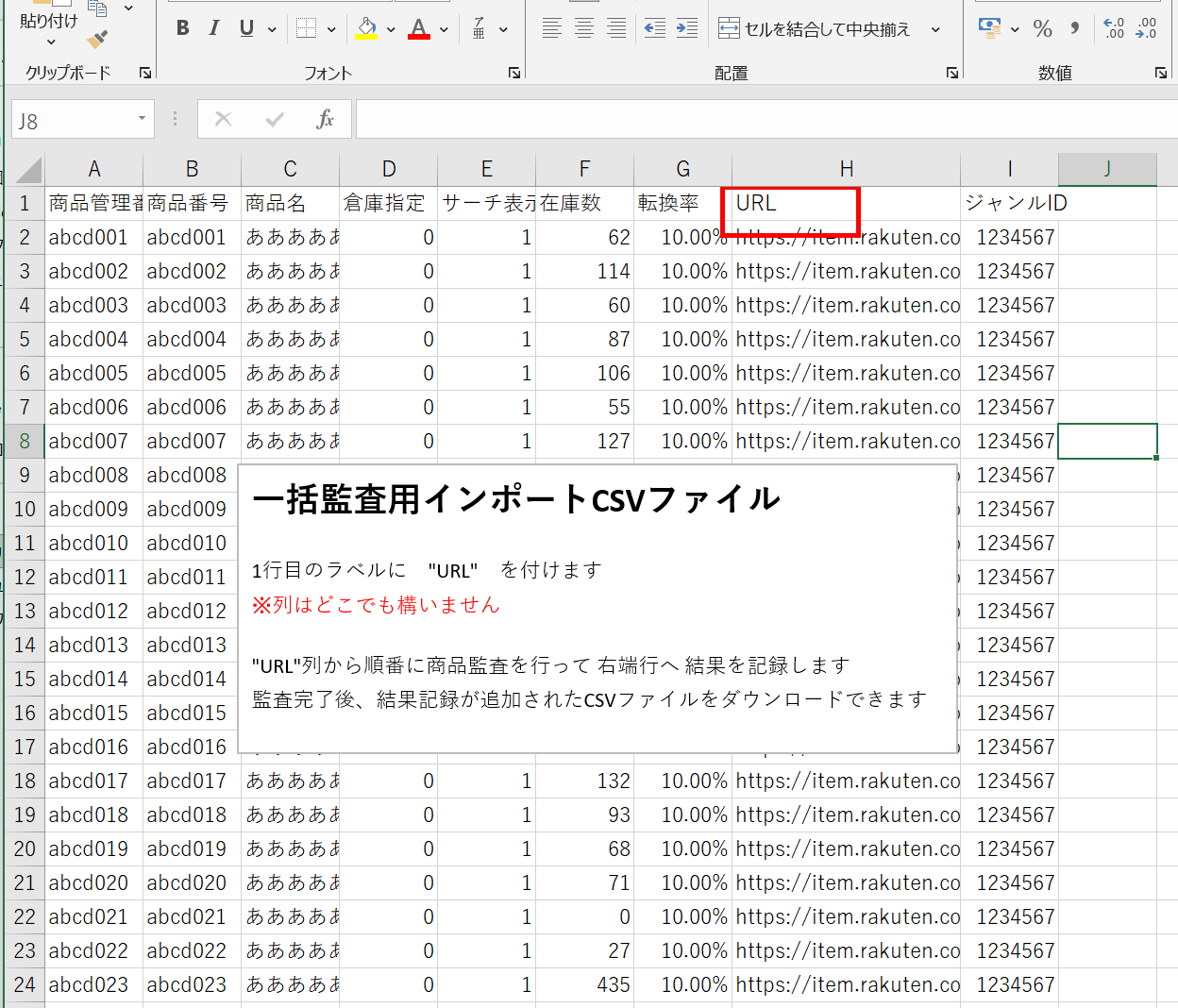Toggle bold formatting

click(183, 28)
